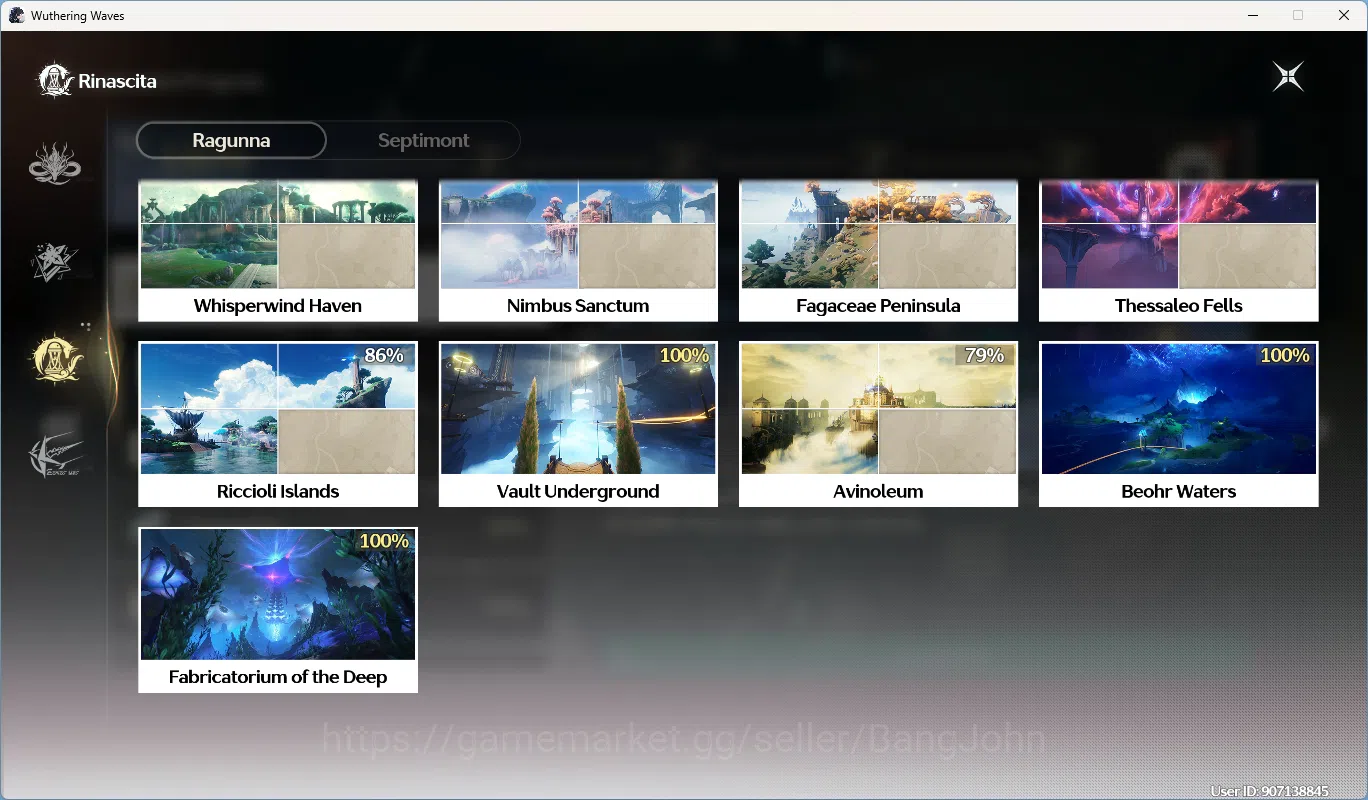Viewport: 1368px width, 800px height.
Task: Switch to the Septimont tab
Action: [423, 140]
